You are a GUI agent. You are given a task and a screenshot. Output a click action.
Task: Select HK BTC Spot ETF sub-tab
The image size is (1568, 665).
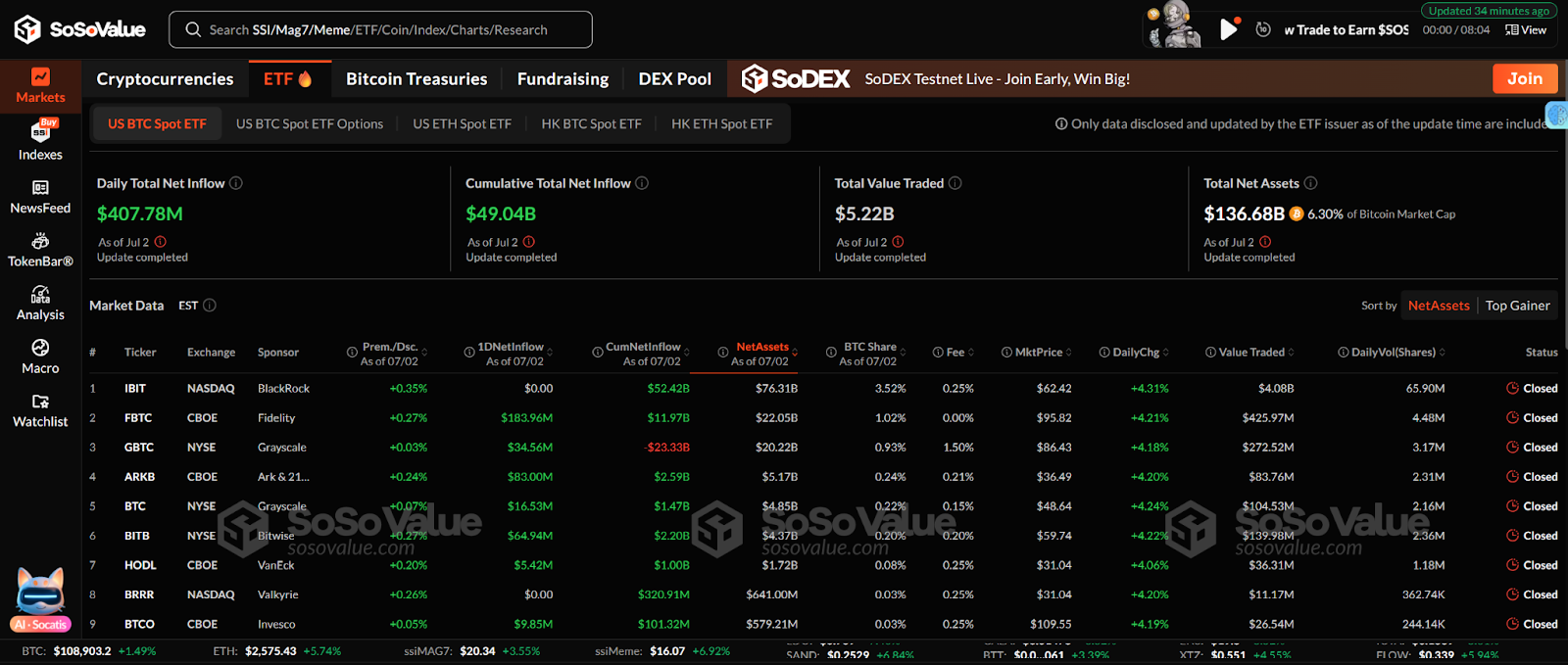coord(591,124)
